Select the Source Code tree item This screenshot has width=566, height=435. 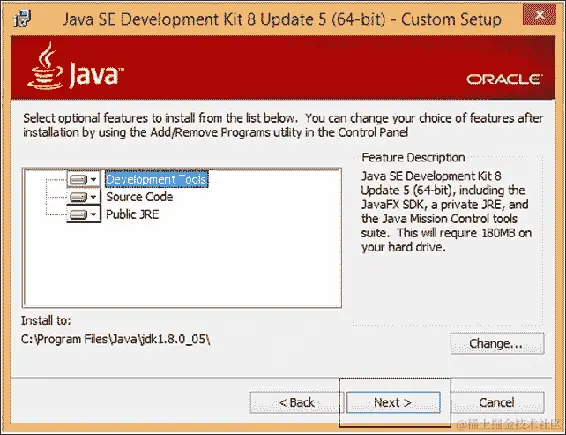click(139, 197)
